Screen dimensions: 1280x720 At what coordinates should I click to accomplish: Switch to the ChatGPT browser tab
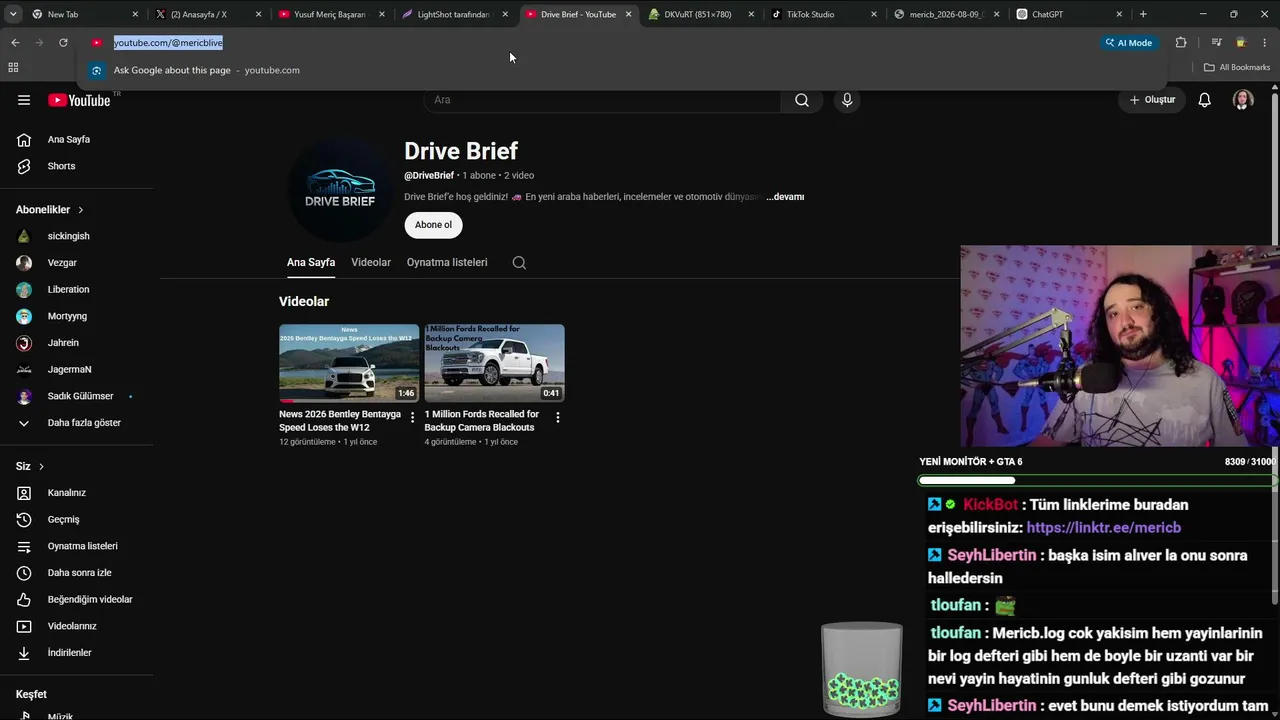tap(1068, 15)
